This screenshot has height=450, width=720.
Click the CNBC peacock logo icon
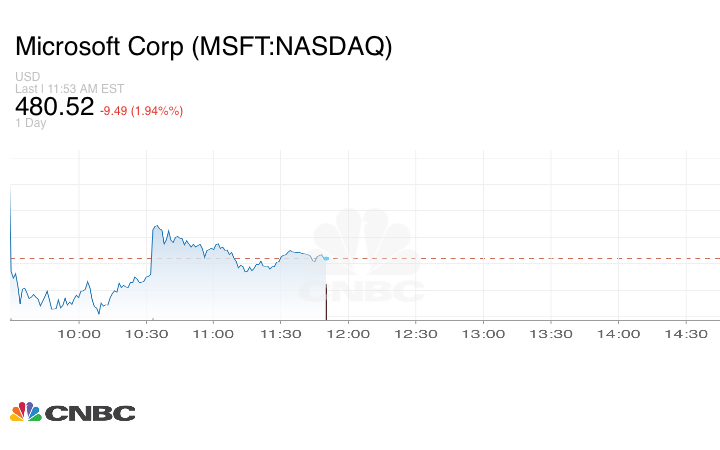[x=25, y=412]
